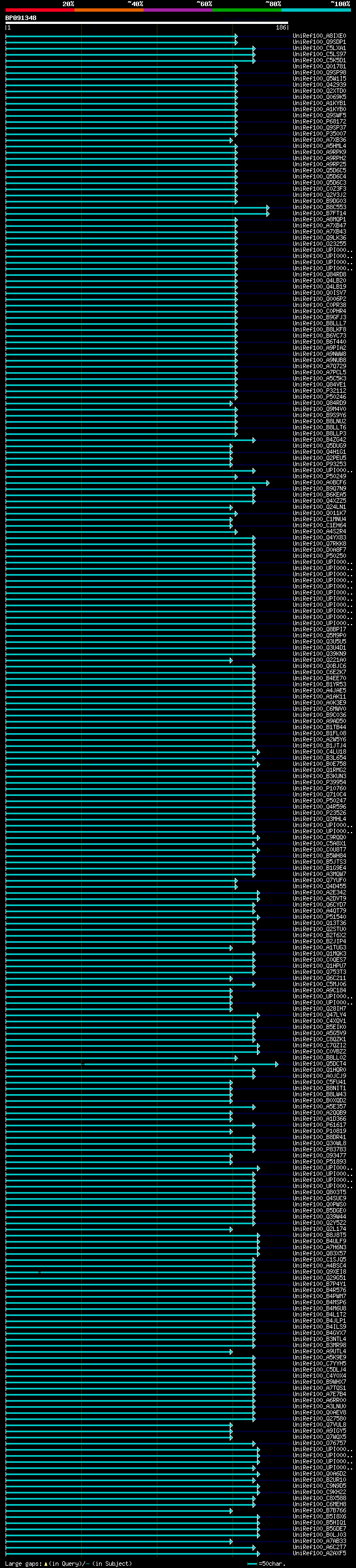Click the UniRef100_Q2XTD0 label

319,91
